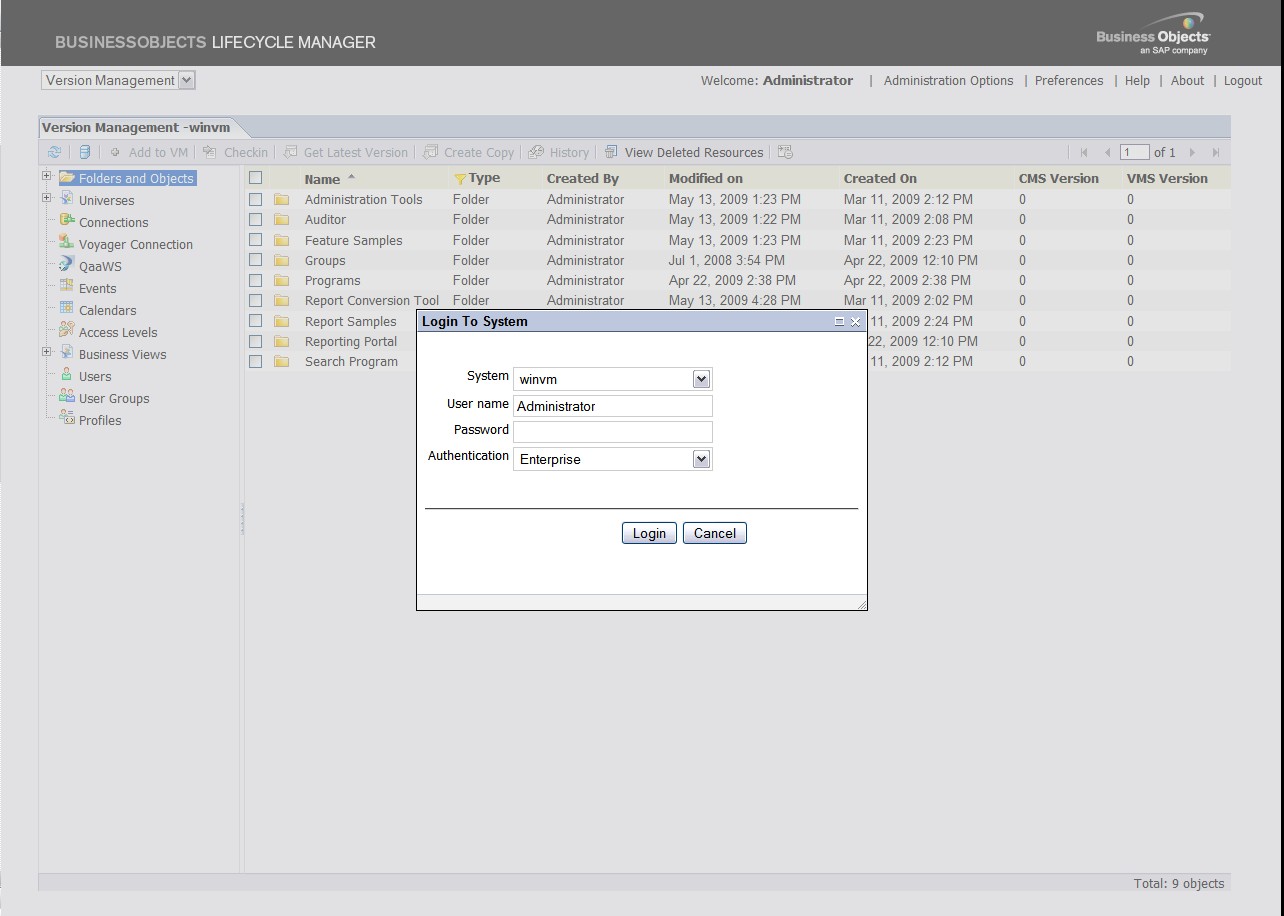Check the Administration Tools row checkbox
Screen dimensions: 1284x916
click(x=255, y=199)
